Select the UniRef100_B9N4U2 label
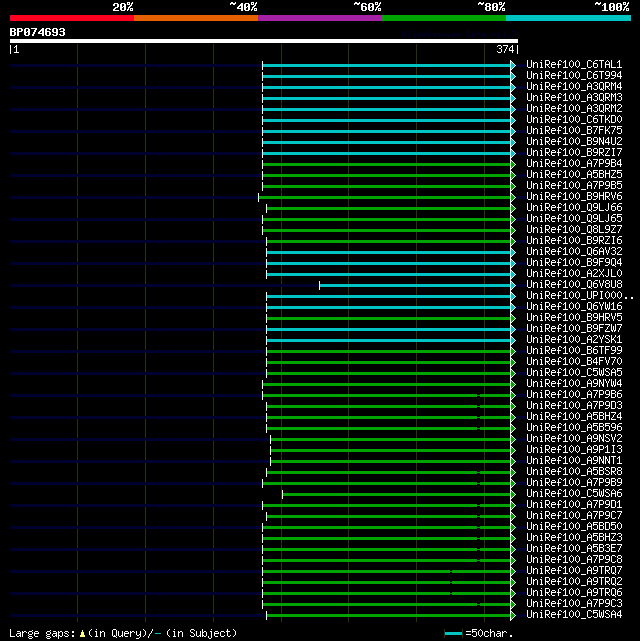 click(574, 141)
